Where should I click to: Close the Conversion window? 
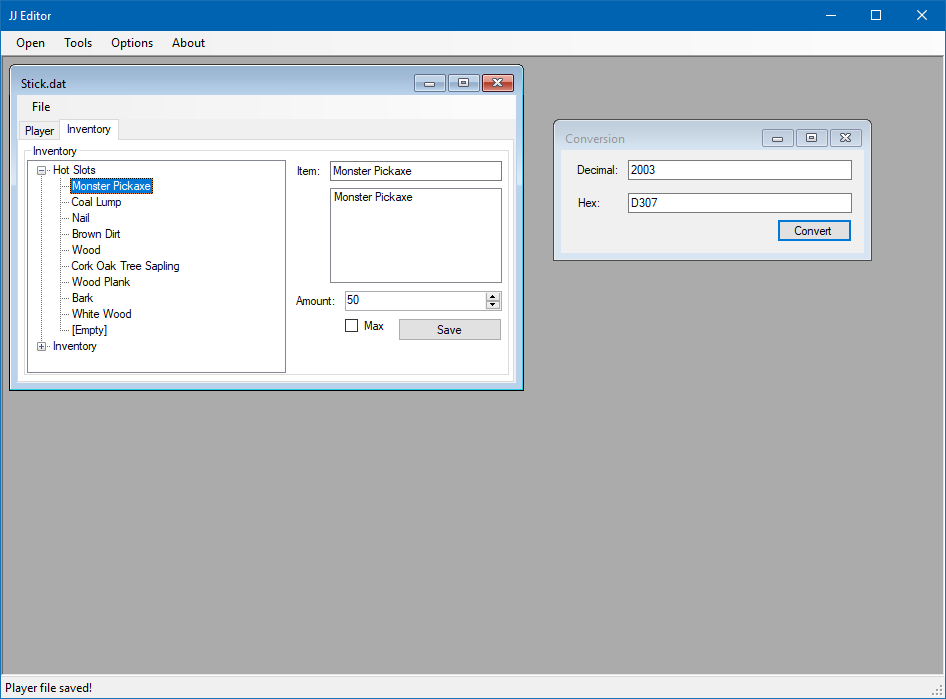(x=845, y=138)
